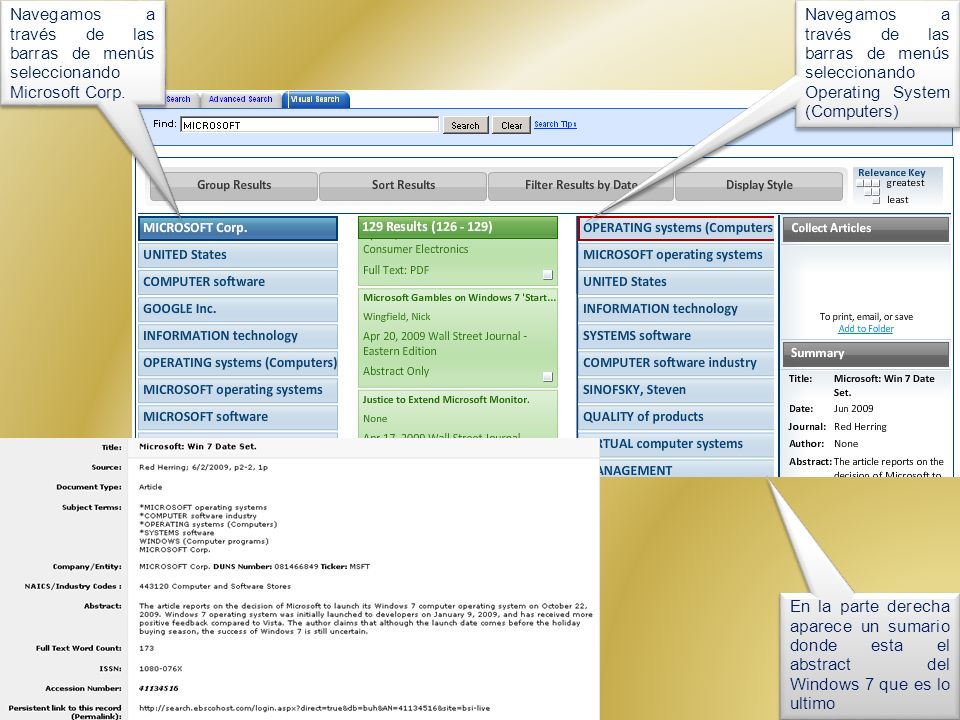This screenshot has width=960, height=720.
Task: Click the permalink URL in the record
Action: coord(315,708)
